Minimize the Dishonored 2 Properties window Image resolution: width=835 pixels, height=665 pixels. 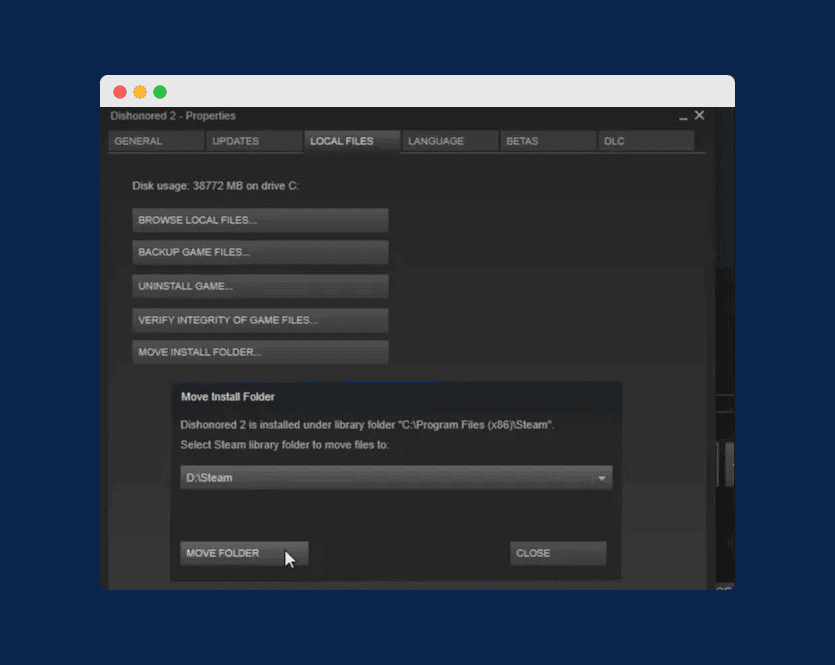coord(683,117)
